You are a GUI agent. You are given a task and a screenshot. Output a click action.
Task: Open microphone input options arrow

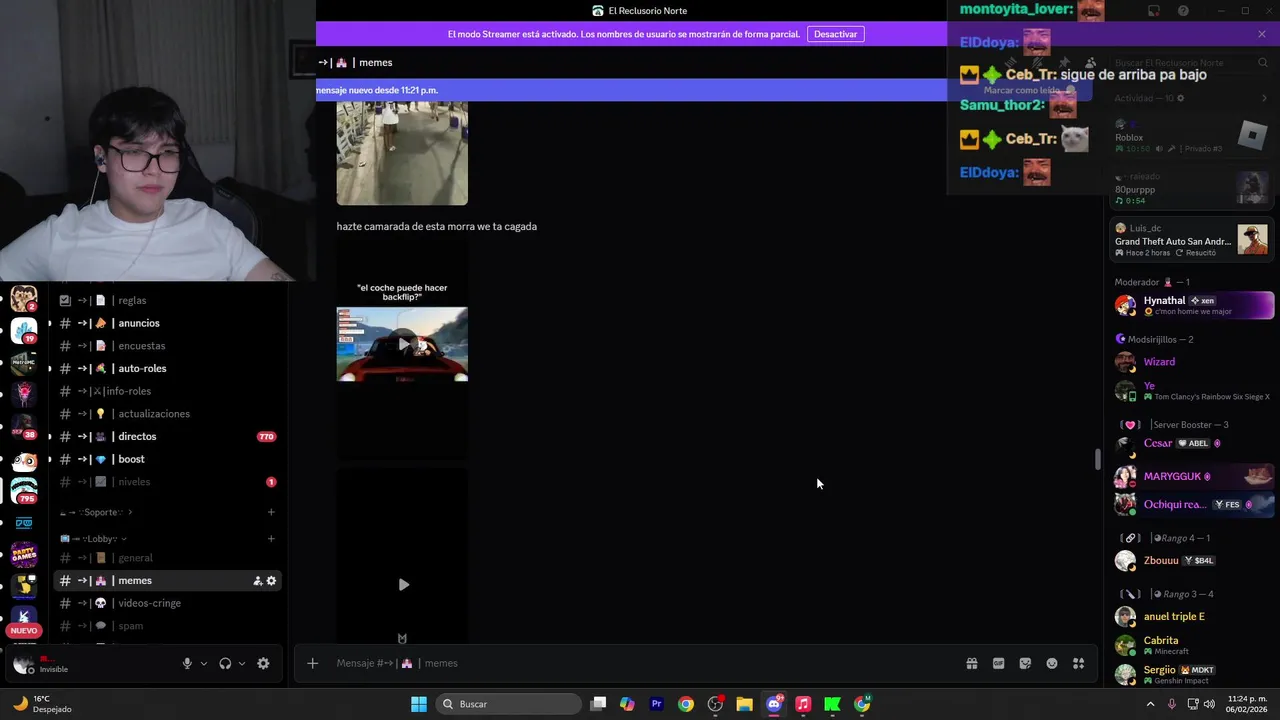pos(204,663)
